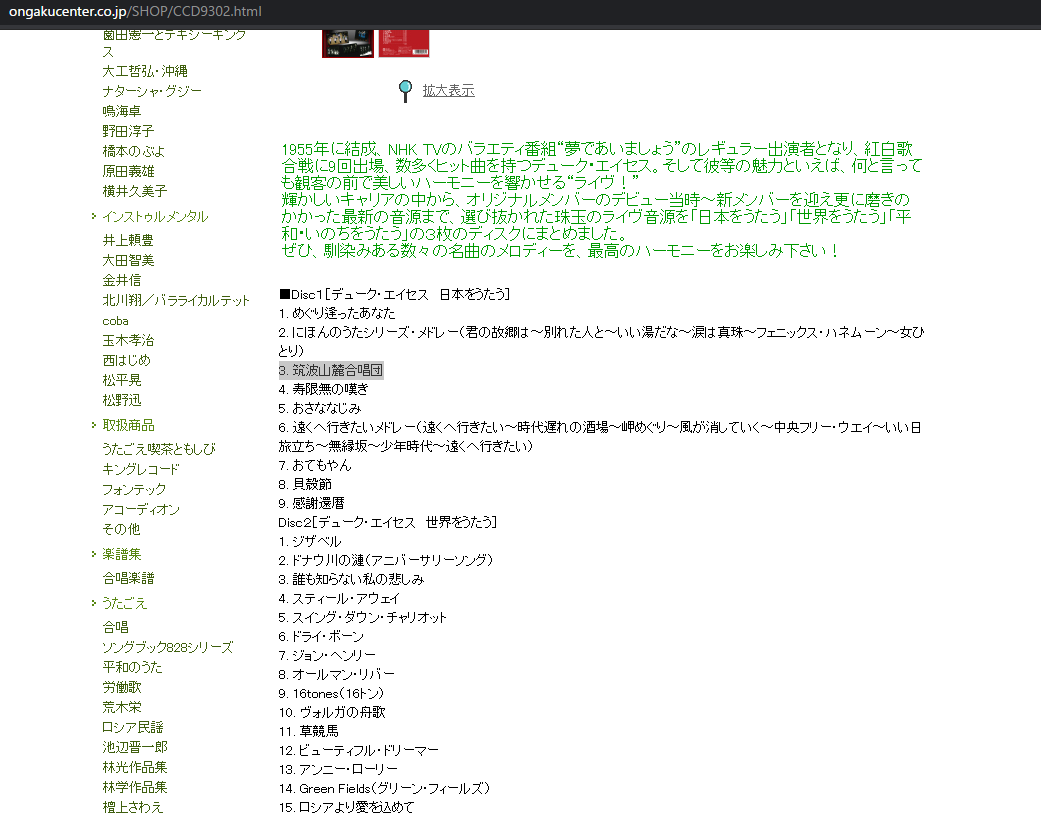Click track 4. スティール・アウェイ
This screenshot has height=816, width=1041.
tap(339, 598)
